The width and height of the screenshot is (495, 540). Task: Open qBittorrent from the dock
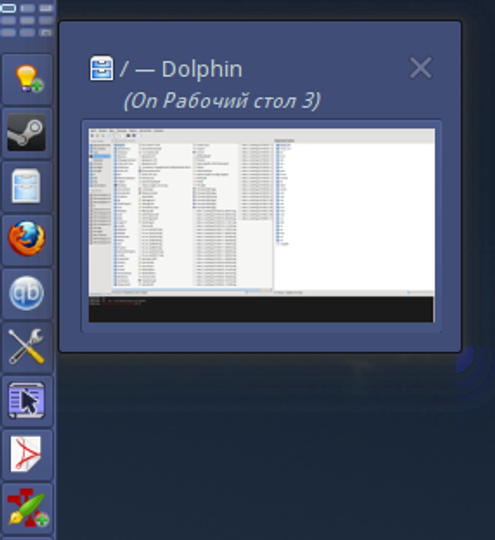(27, 293)
